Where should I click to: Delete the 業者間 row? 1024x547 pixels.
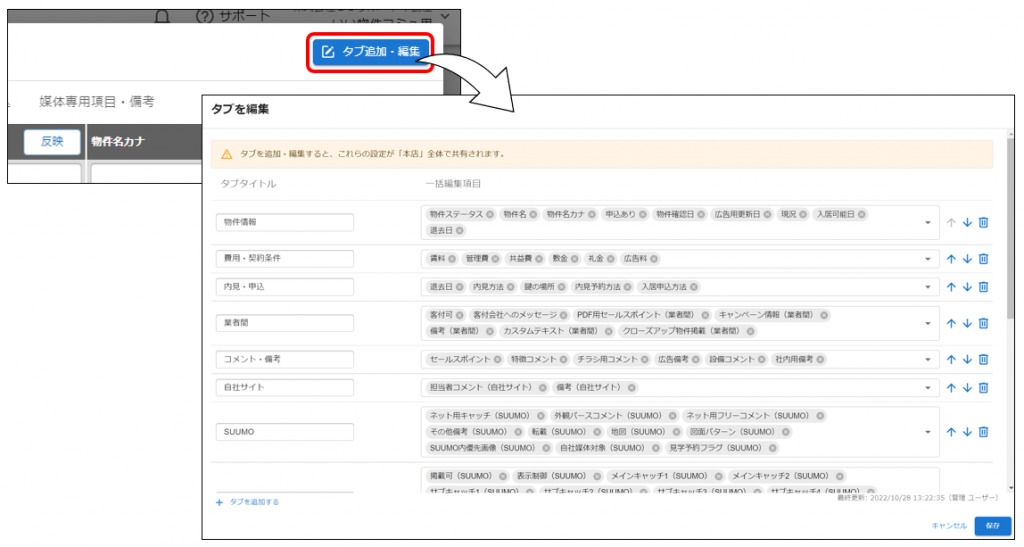pos(984,323)
